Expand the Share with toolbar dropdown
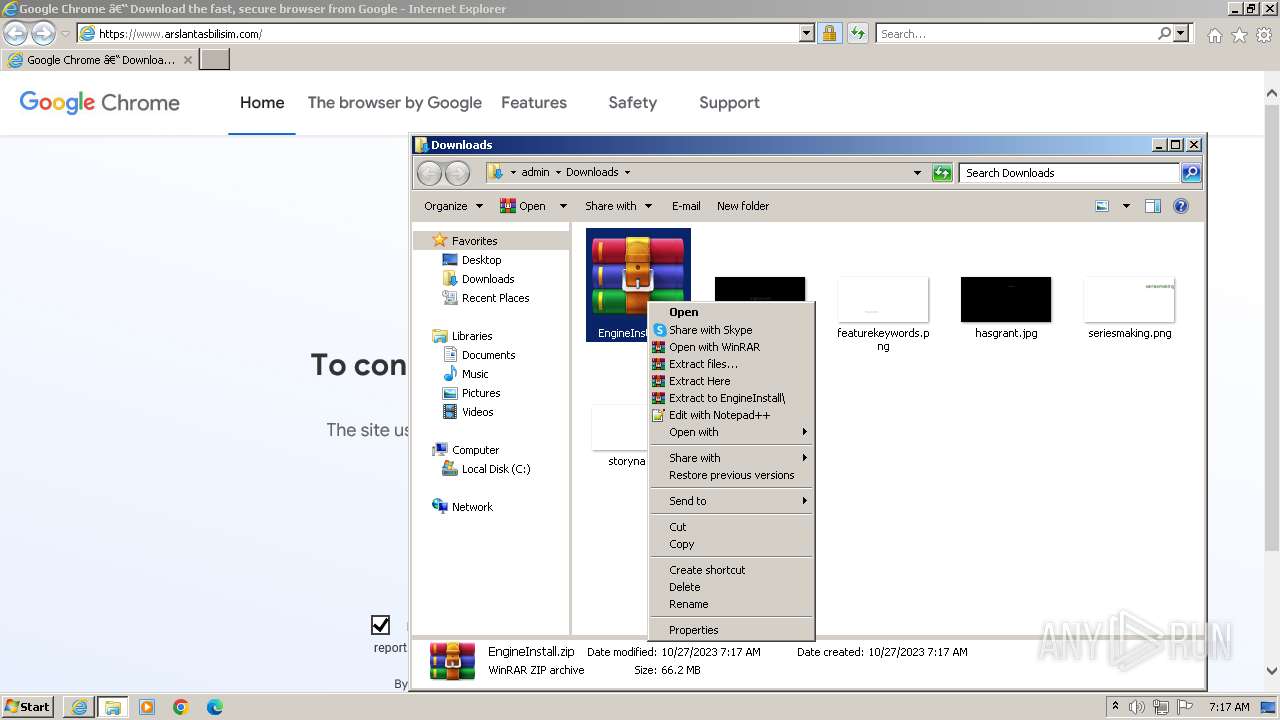The image size is (1280, 720). pos(648,206)
